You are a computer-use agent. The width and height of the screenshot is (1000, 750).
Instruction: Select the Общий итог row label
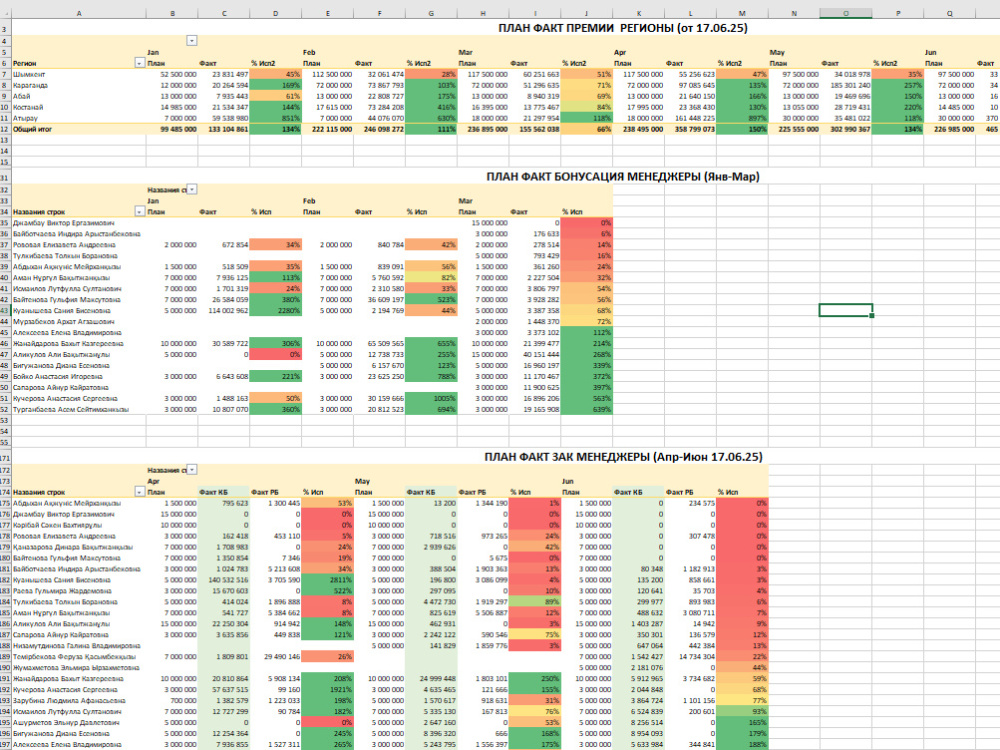coord(79,129)
